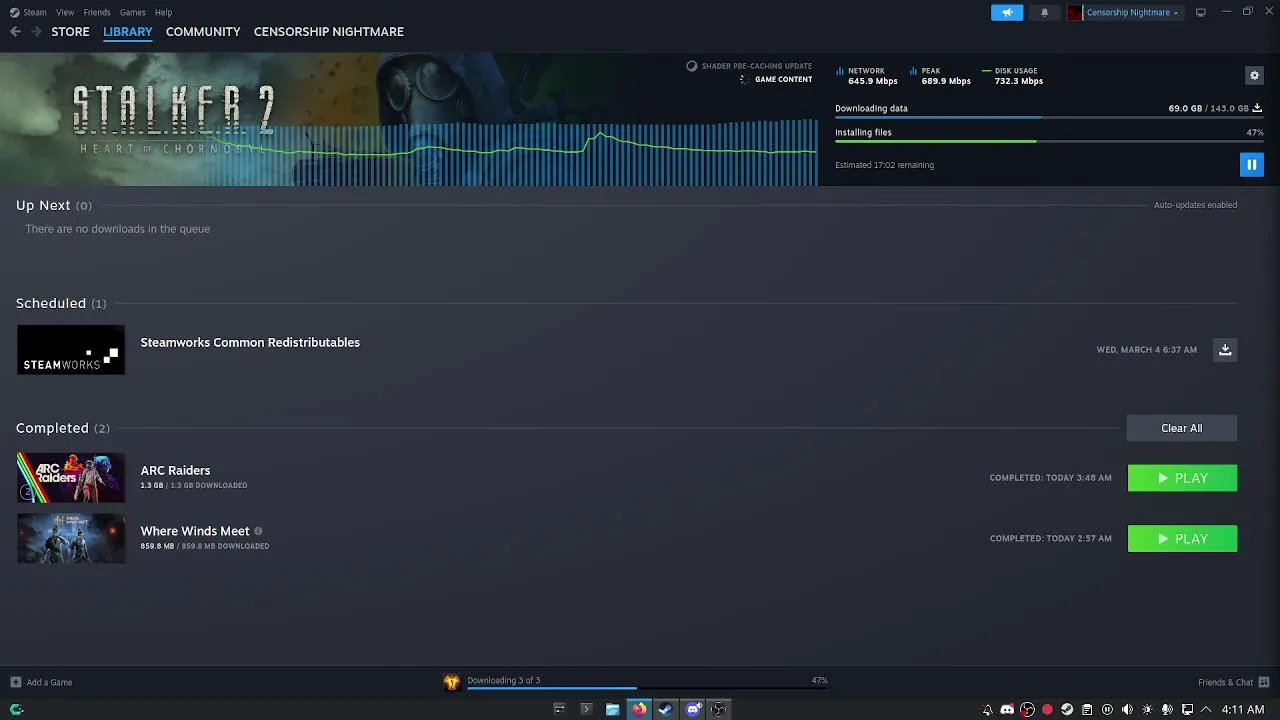Click the Estimated 17:02 remaining text

(x=884, y=165)
